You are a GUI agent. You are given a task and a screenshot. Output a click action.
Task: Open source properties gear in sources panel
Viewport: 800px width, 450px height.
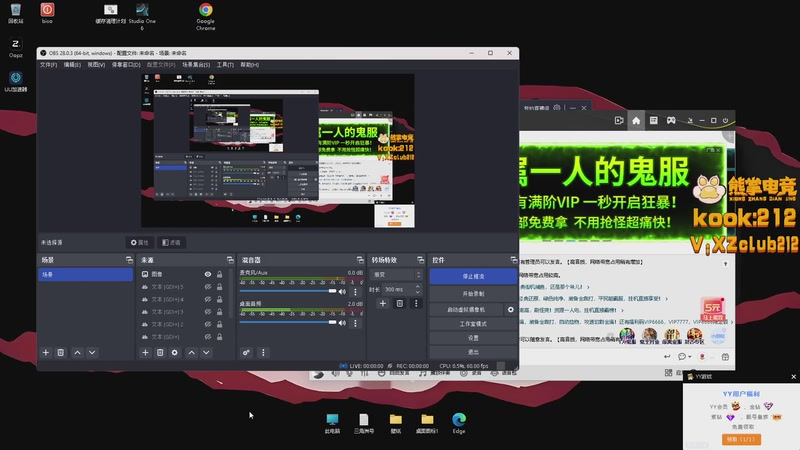click(x=174, y=353)
